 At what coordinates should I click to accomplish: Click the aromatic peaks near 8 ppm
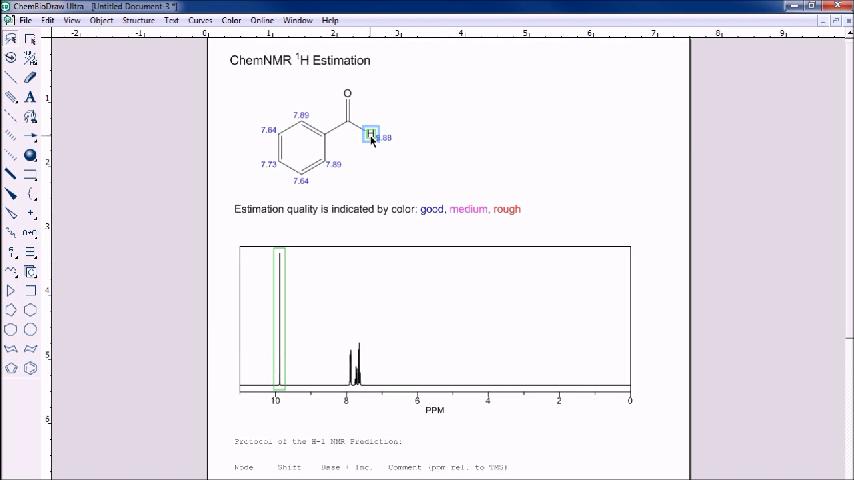[355, 365]
